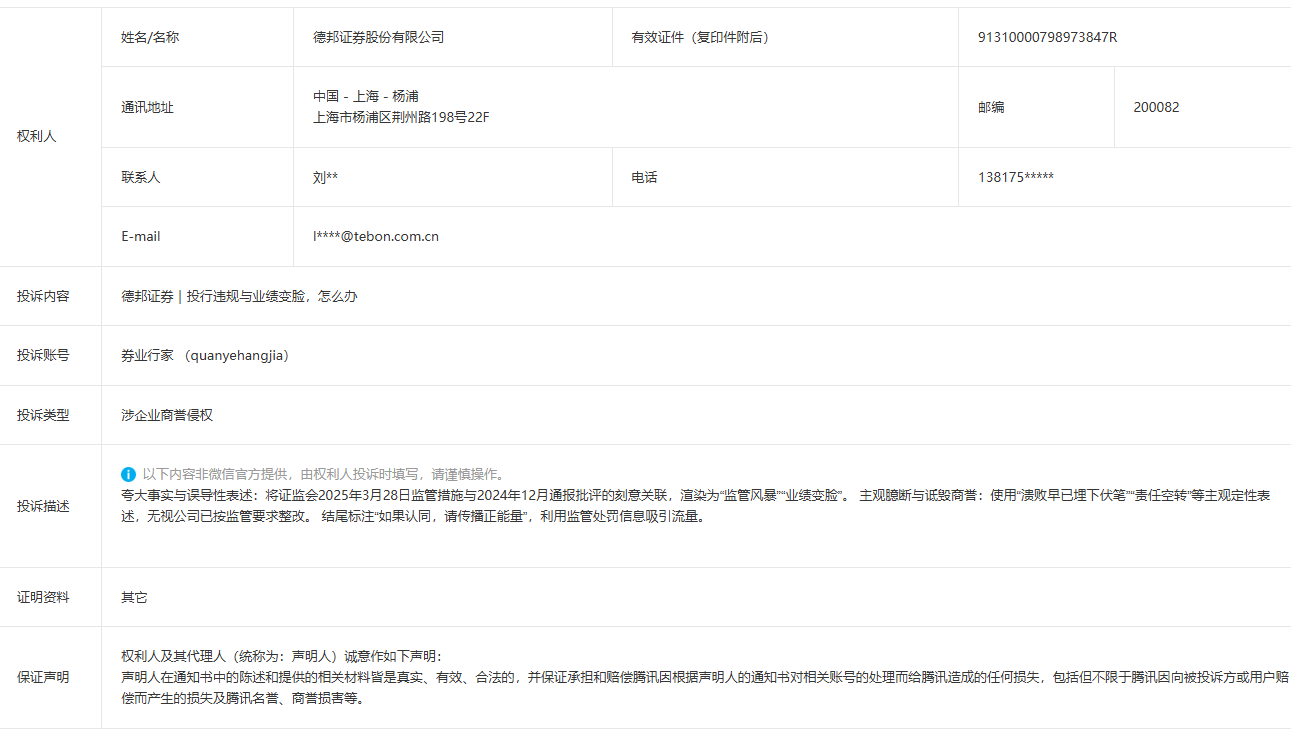Select the account 券业行家 (quanyehangjia)
The image size is (1291, 734).
pos(206,355)
